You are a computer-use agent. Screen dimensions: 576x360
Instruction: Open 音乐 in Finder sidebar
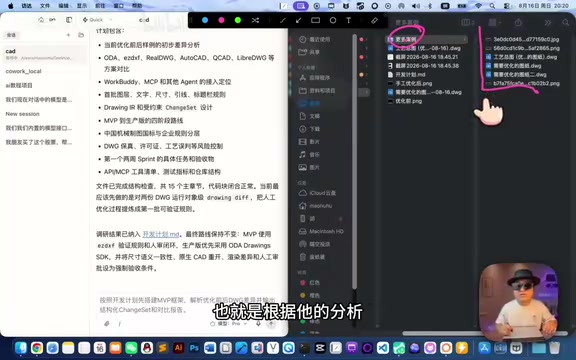coord(314,155)
